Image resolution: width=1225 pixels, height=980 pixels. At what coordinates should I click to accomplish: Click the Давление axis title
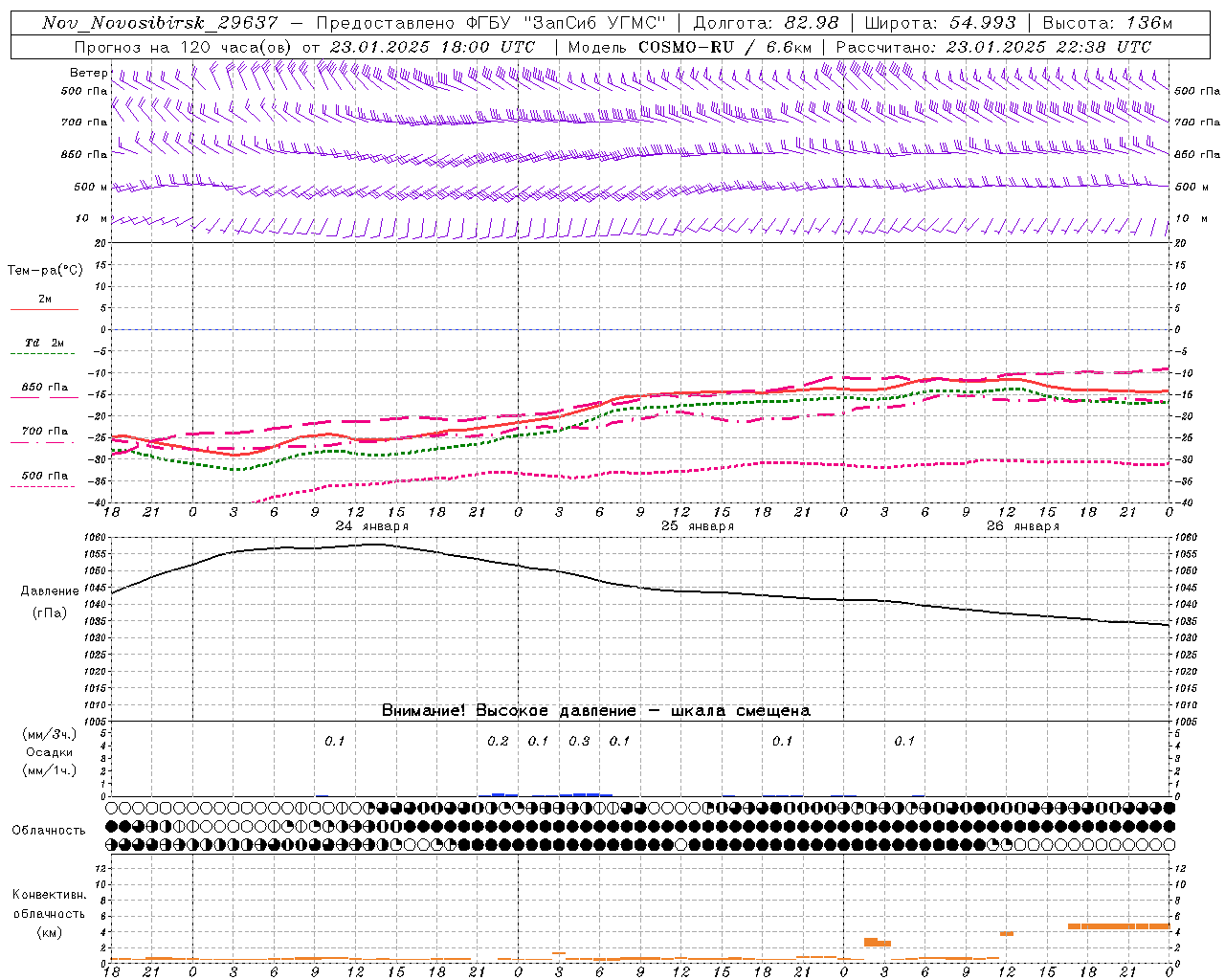(x=50, y=591)
